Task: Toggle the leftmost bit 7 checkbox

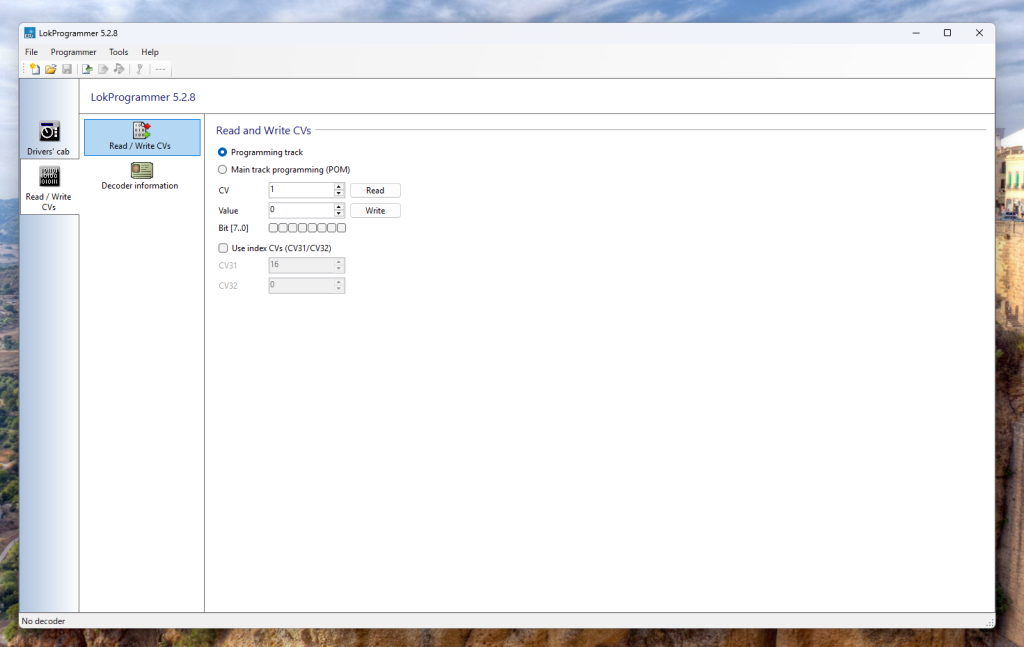Action: point(273,228)
